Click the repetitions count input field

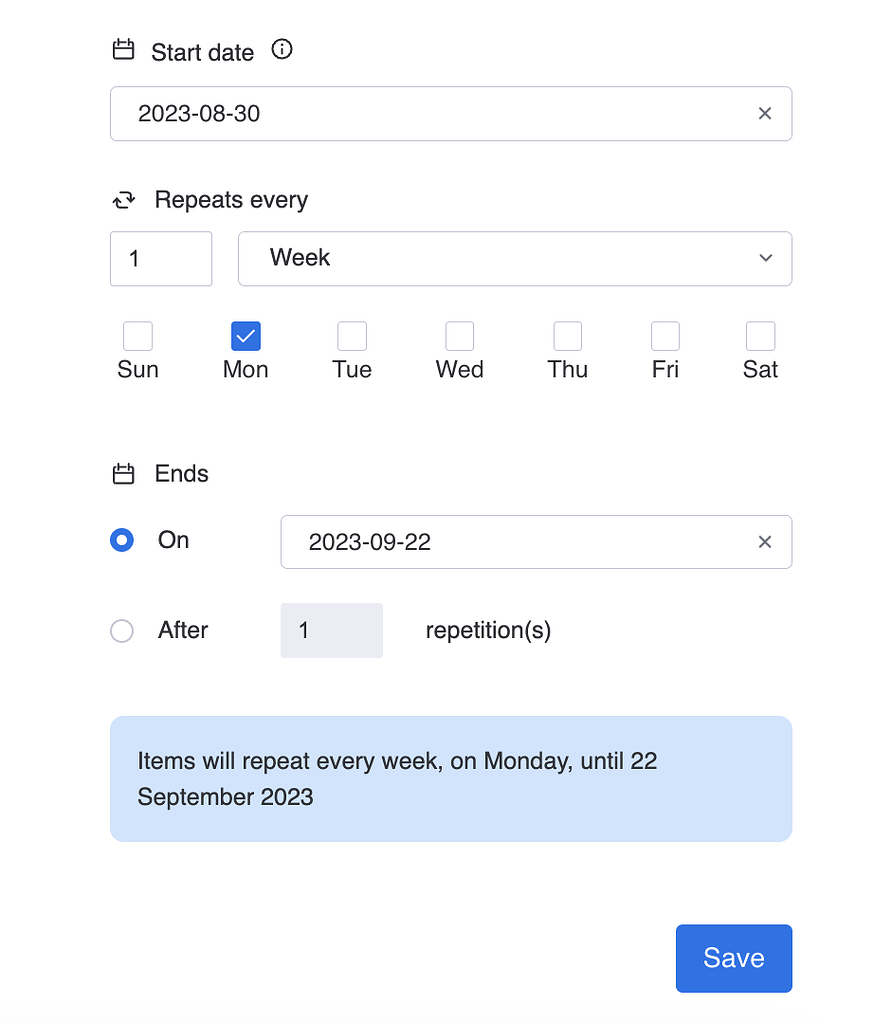point(331,630)
